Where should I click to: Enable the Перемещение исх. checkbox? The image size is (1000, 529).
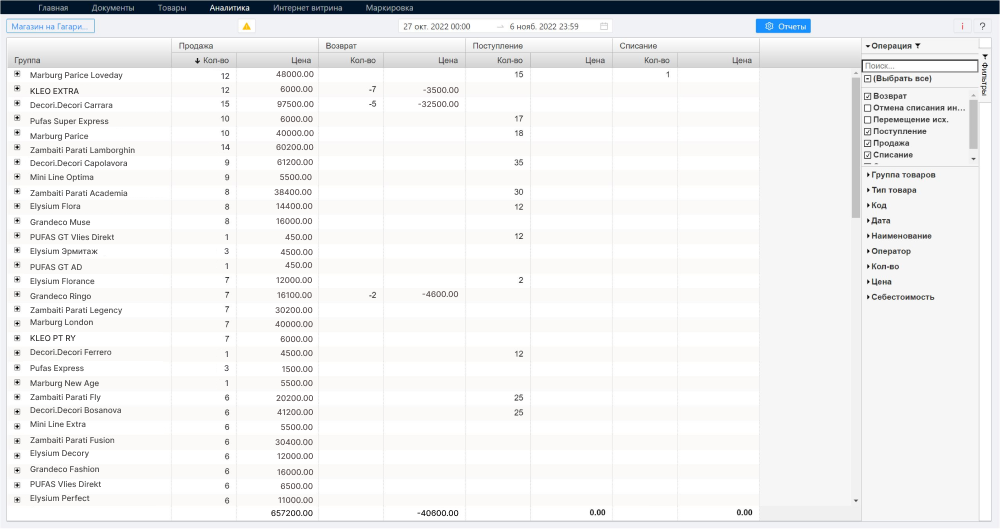[867, 120]
